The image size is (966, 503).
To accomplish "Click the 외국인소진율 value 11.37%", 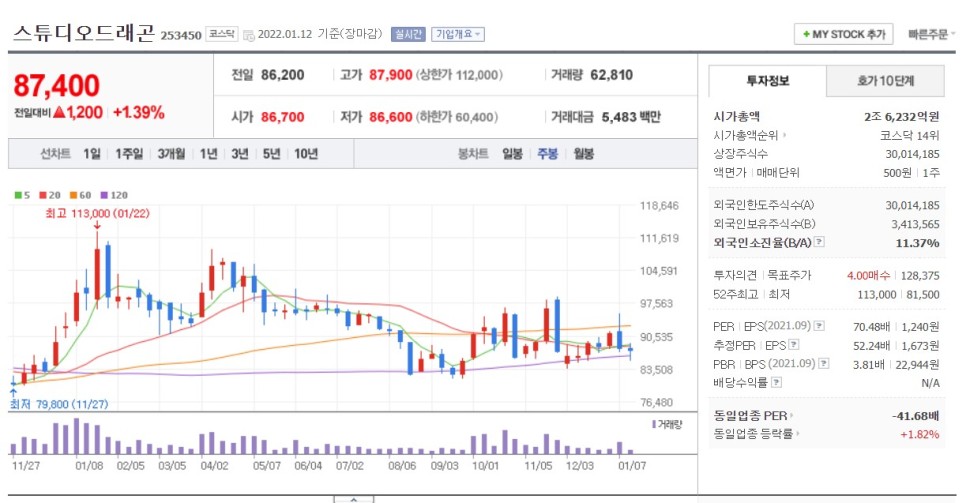I will pyautogui.click(x=917, y=243).
